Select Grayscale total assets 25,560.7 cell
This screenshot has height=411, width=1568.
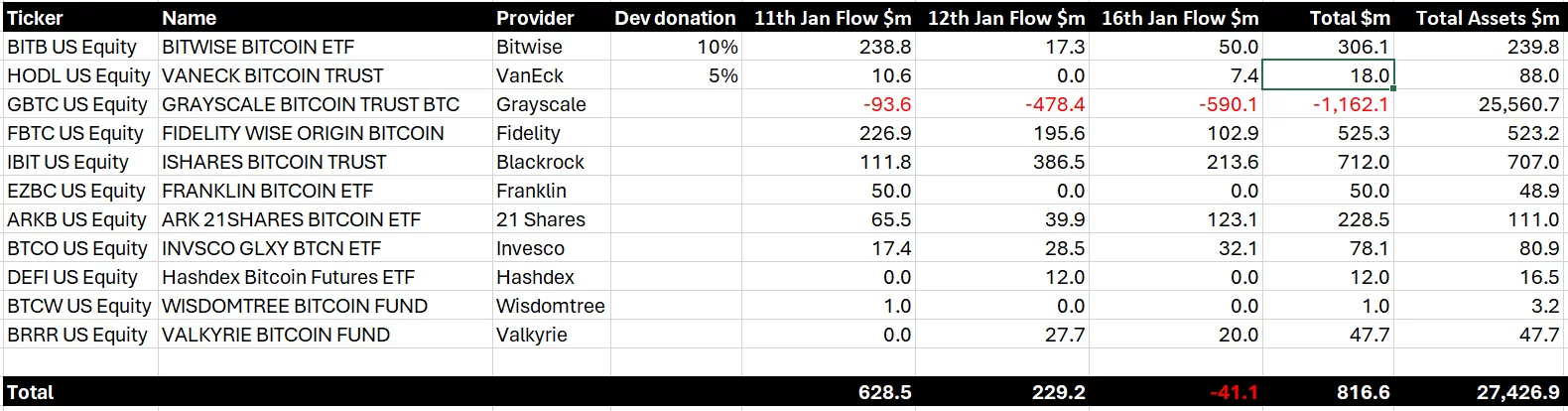pos(1518,104)
